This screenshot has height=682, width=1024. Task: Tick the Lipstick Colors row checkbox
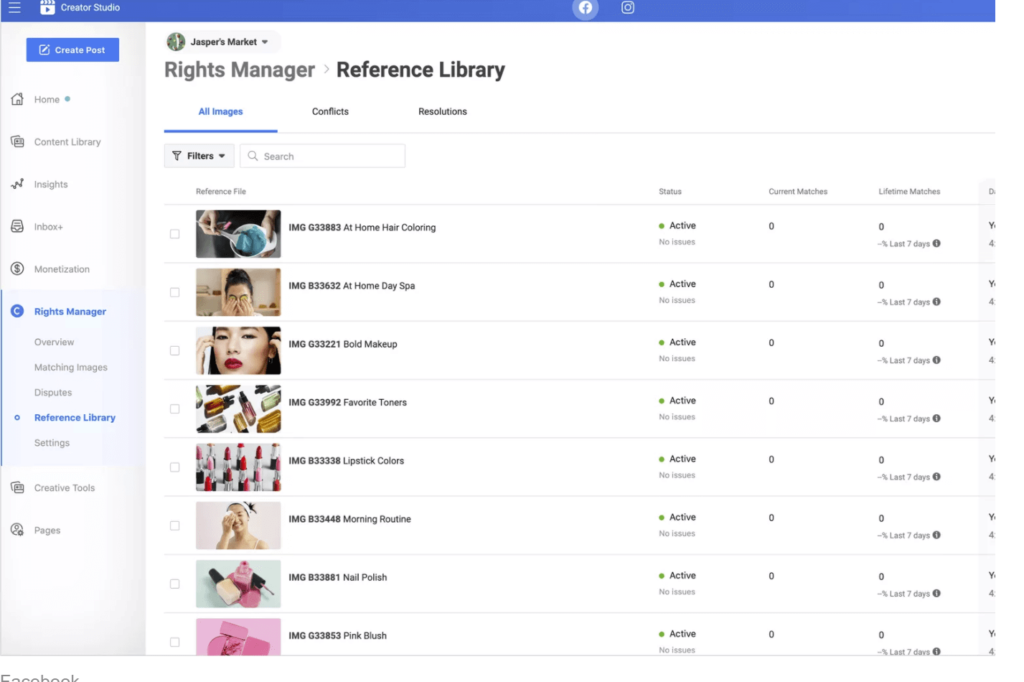pyautogui.click(x=175, y=467)
